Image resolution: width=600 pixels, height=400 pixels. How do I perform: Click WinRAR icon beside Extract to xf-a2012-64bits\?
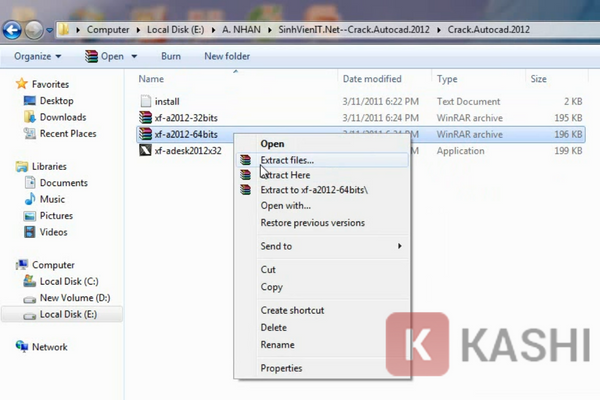tap(245, 190)
